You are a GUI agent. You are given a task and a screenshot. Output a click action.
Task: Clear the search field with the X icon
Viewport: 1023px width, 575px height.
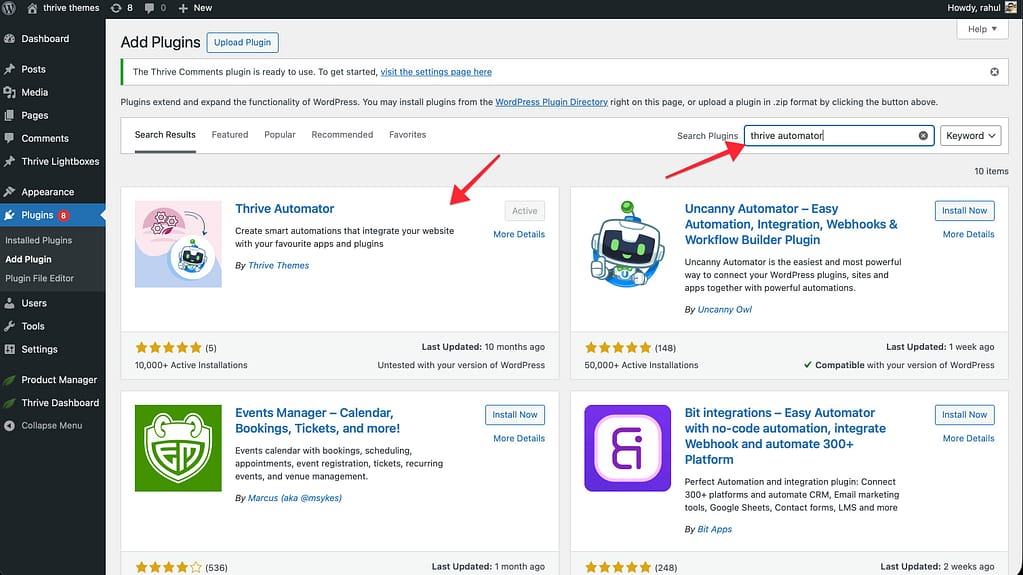923,136
